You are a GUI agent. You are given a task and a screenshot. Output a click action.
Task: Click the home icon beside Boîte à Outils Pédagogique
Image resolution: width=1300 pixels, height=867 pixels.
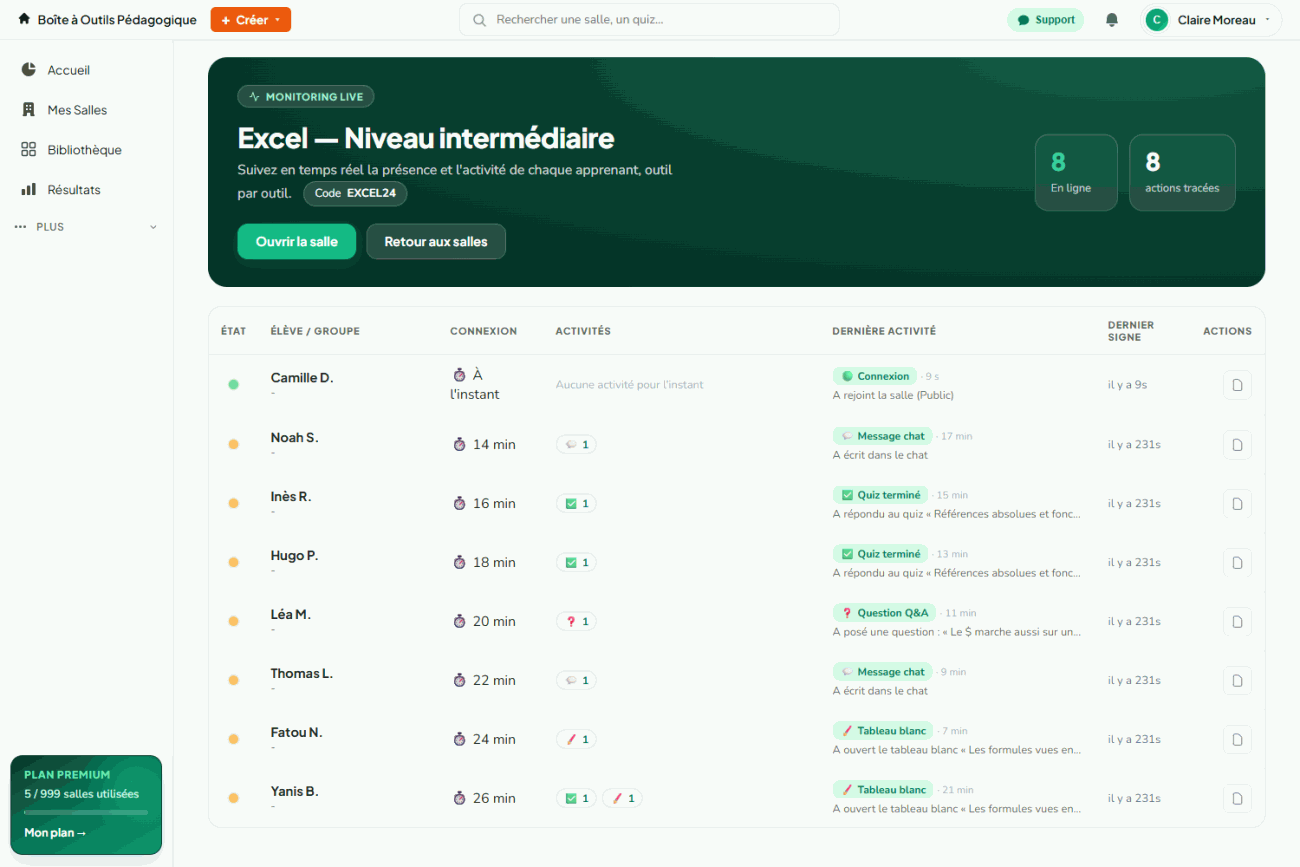(24, 19)
